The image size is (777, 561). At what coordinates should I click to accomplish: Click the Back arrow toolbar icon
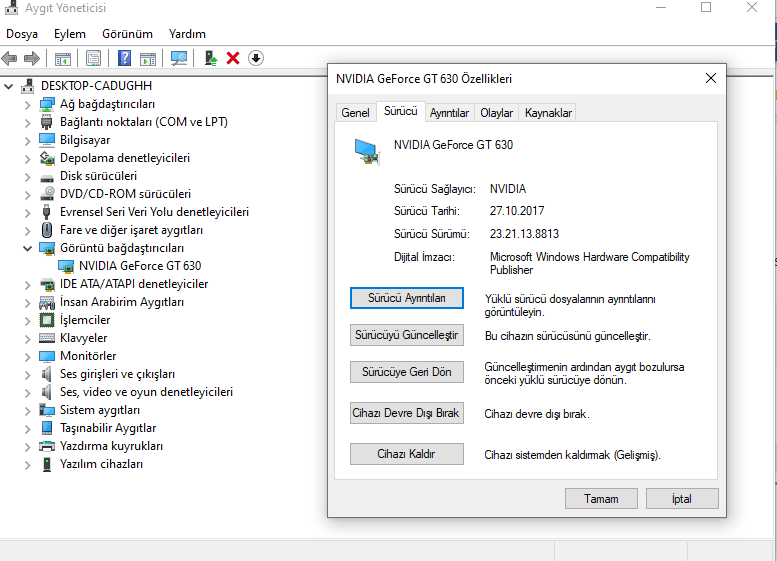point(9,58)
